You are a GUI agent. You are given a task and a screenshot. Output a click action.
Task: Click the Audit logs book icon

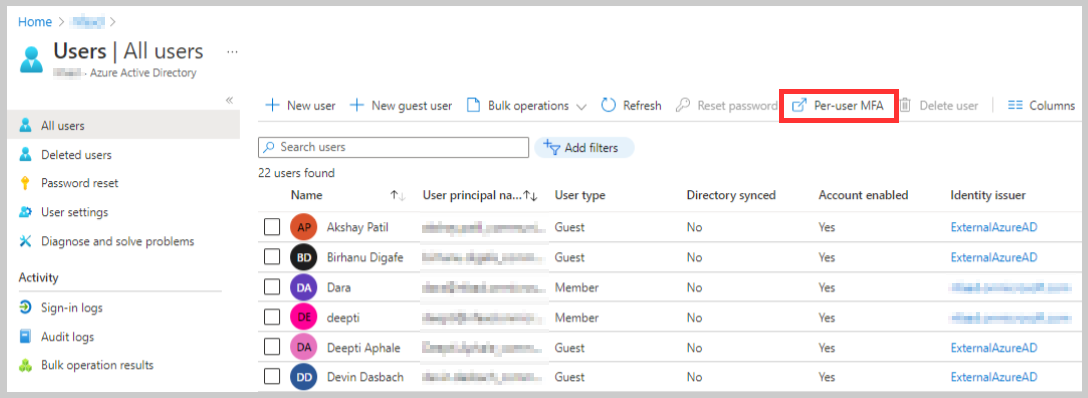click(26, 336)
